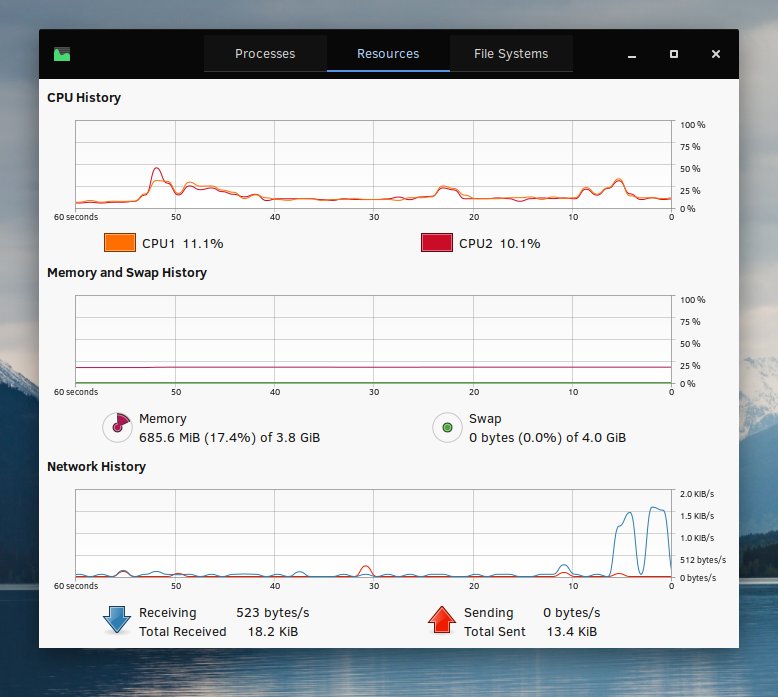This screenshot has width=778, height=697.
Task: Click the CPU1 11.1% label
Action: coord(183,244)
